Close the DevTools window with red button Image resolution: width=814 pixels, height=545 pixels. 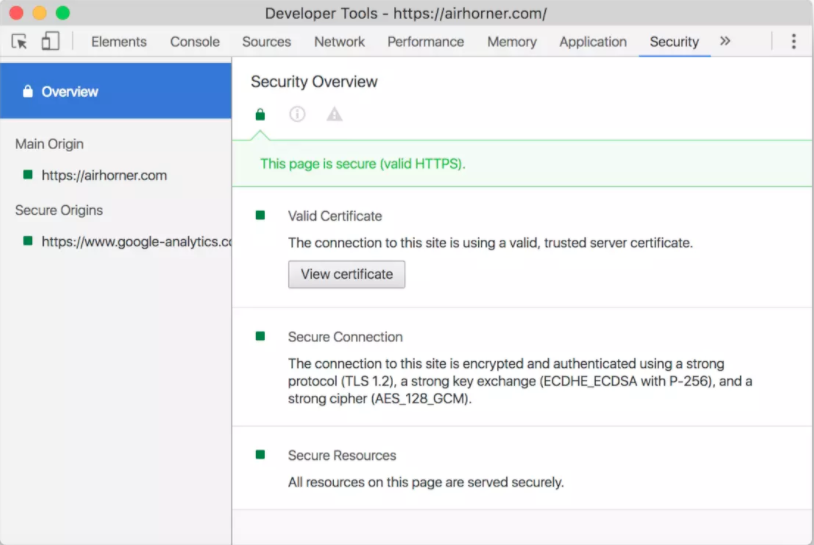[x=17, y=13]
